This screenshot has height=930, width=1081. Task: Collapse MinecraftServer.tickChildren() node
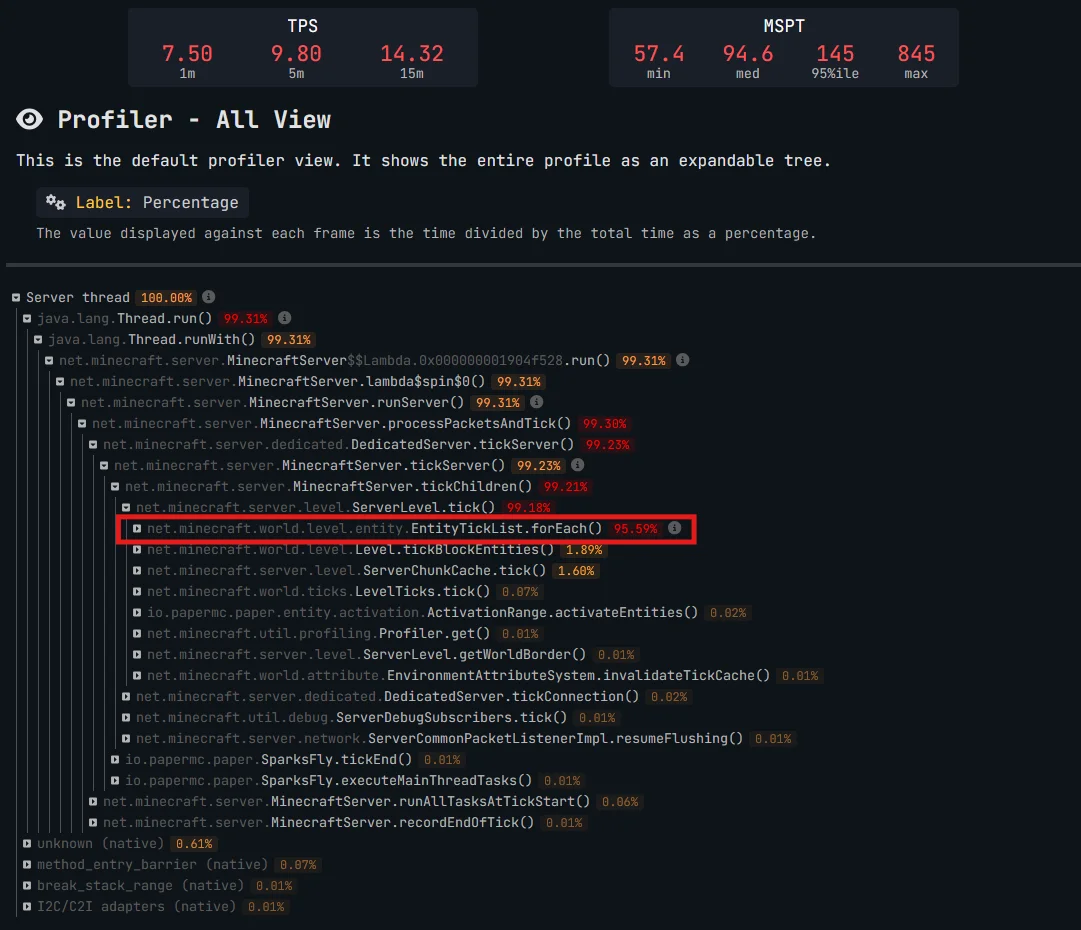click(115, 487)
